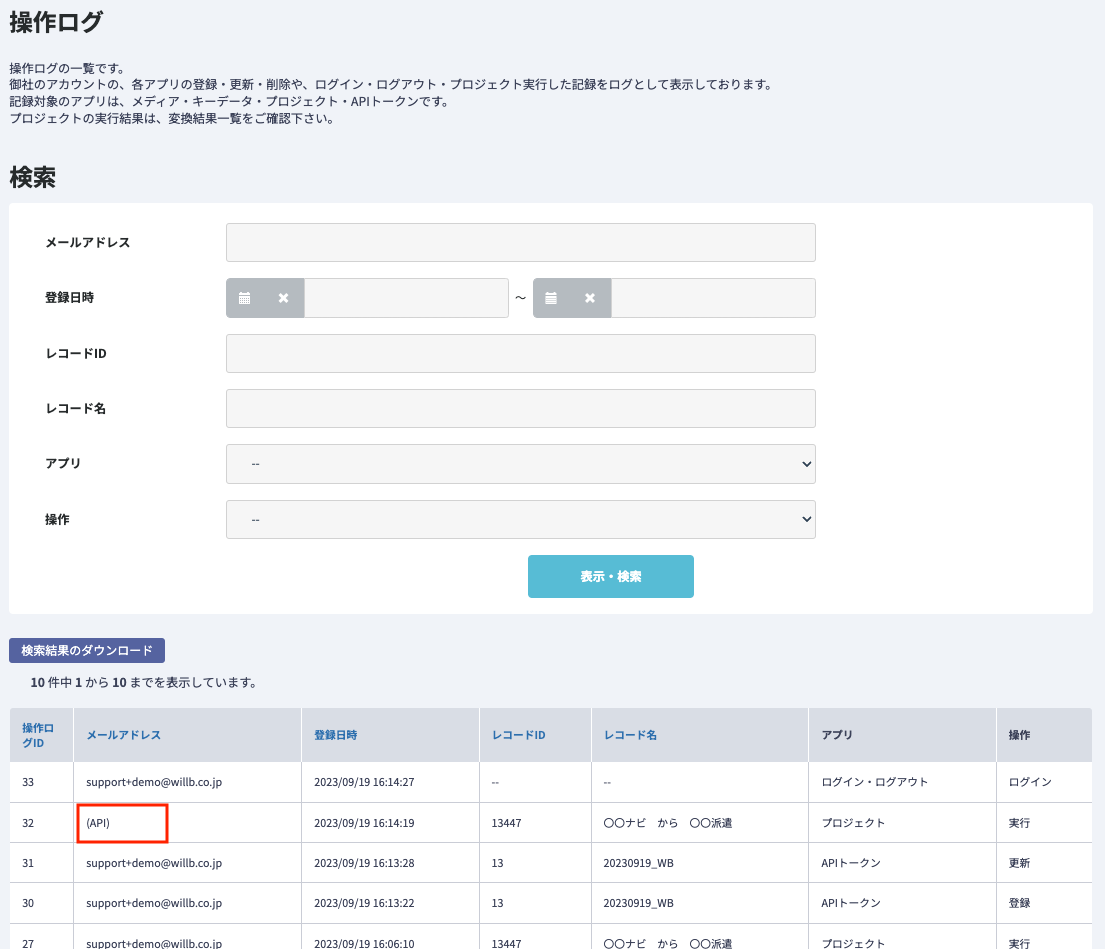This screenshot has height=949, width=1105.
Task: Click record ID 13447 in row 32
Action: coord(507,823)
